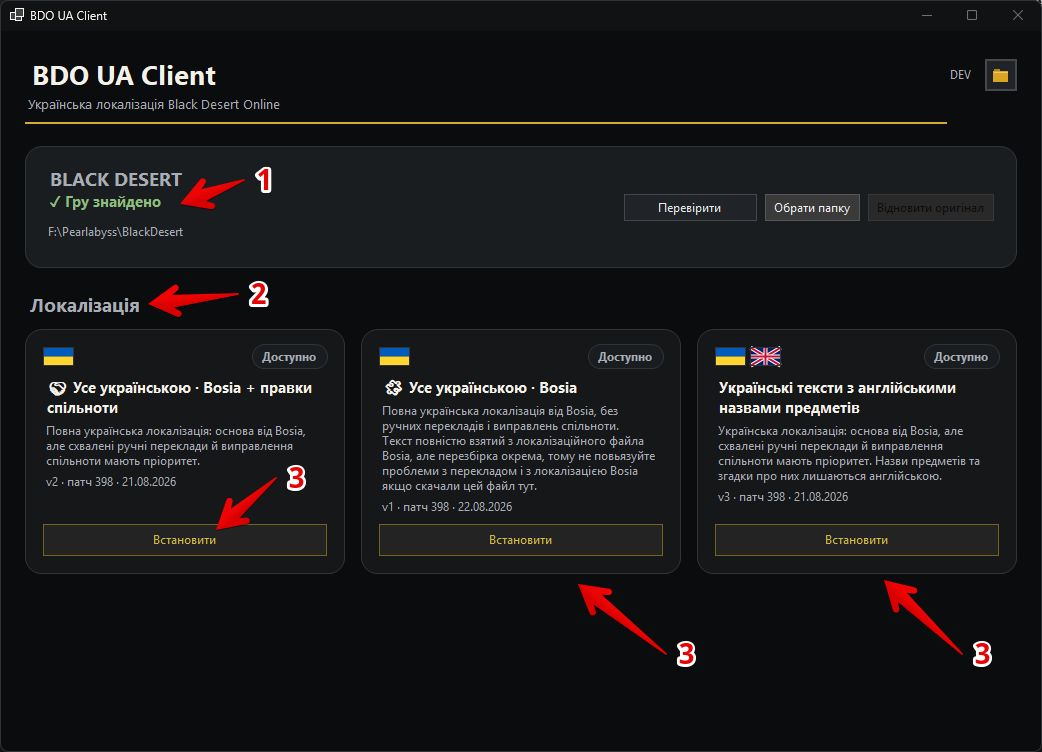Minimize the BDO UA Client window
This screenshot has width=1042, height=752.
pos(927,15)
